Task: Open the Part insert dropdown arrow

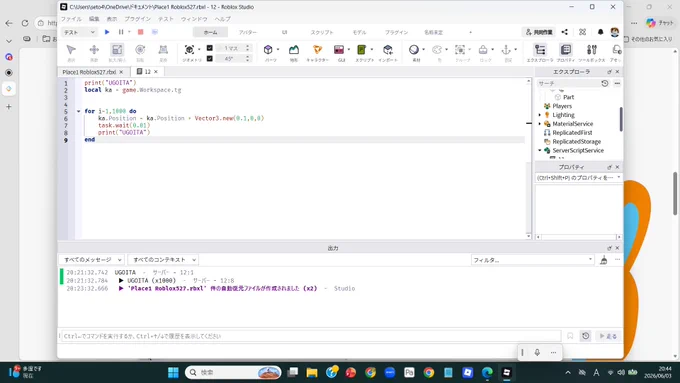Action: click(x=278, y=49)
